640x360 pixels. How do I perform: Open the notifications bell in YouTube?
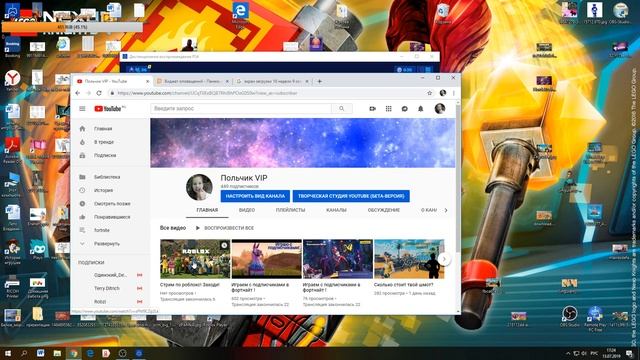[x=420, y=109]
